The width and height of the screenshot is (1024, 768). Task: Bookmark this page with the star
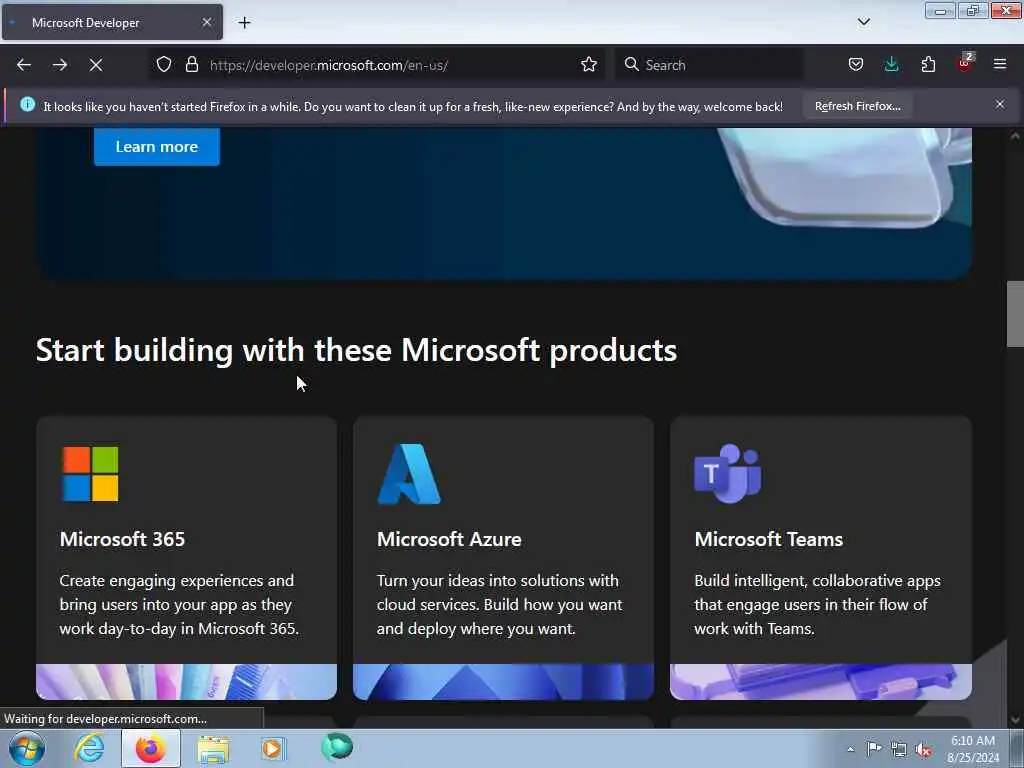pos(589,65)
